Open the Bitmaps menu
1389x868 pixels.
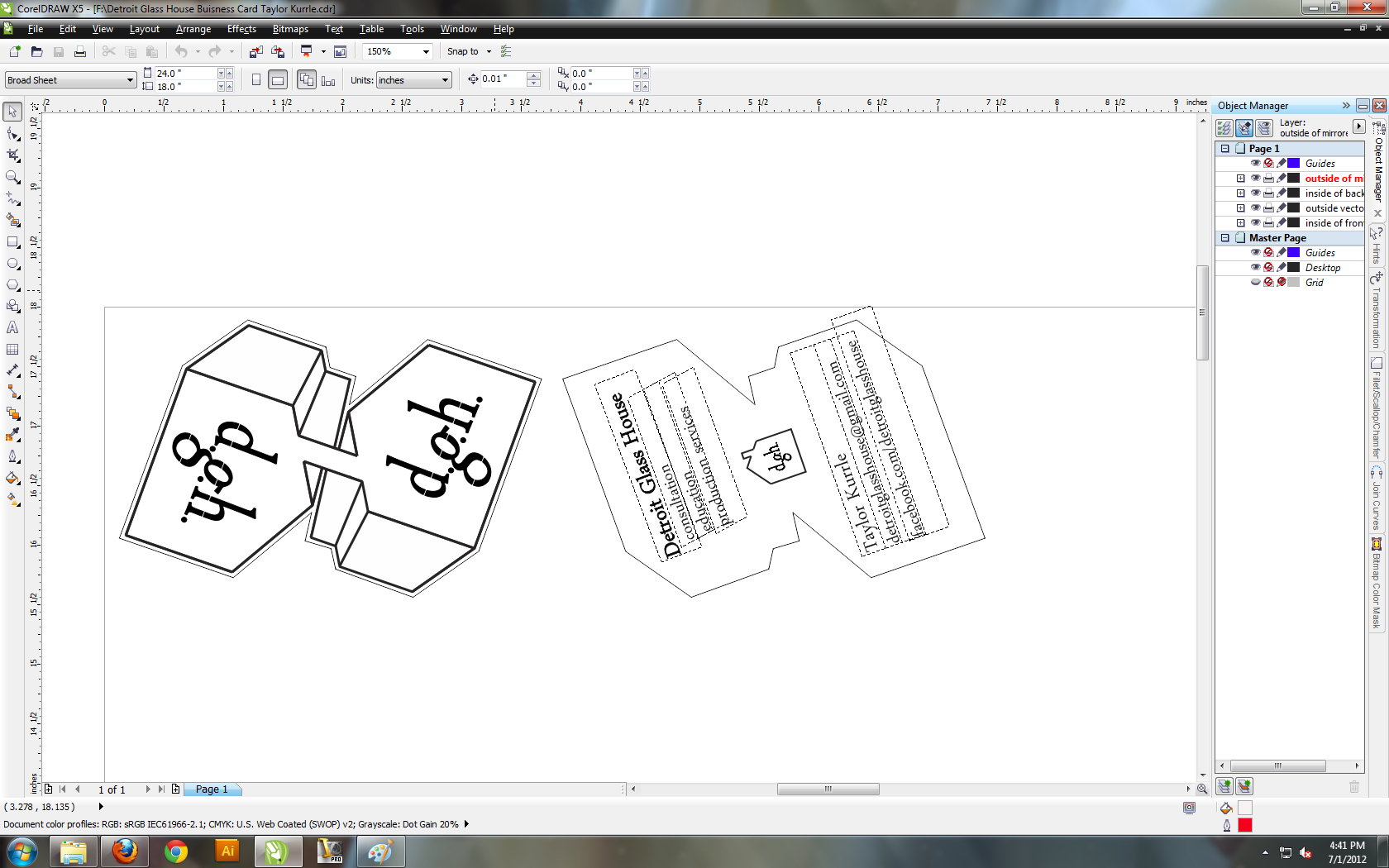point(290,29)
